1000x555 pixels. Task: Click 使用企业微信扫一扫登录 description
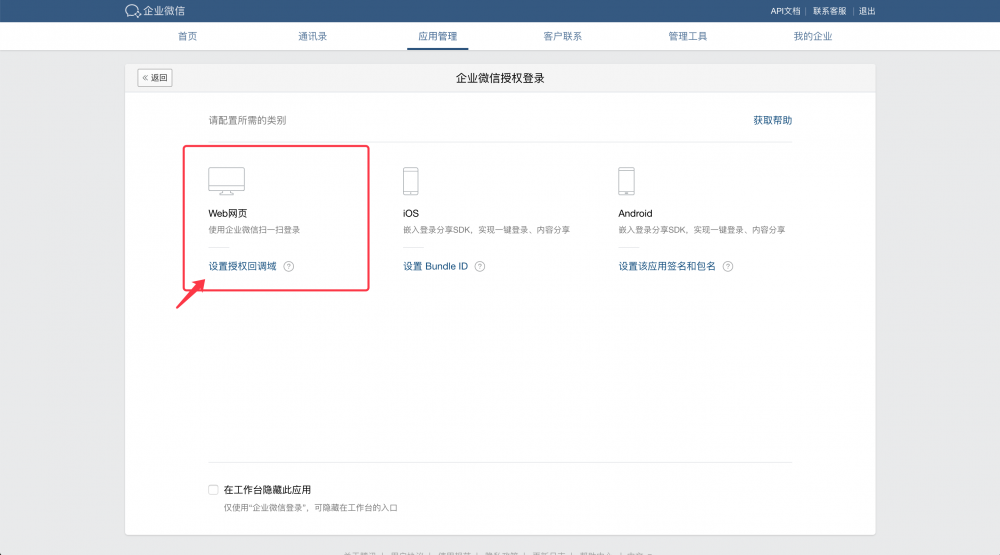point(254,230)
